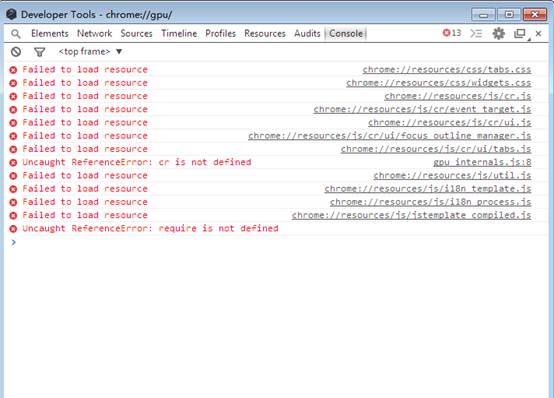Select the 'require is not defined' error message
This screenshot has width=554, height=398.
(150, 229)
